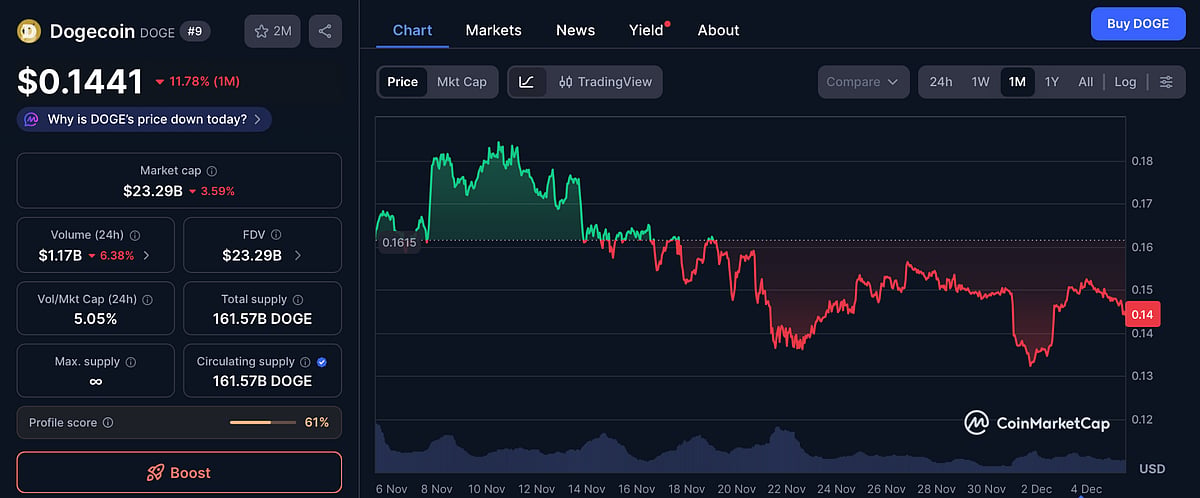This screenshot has height=498, width=1200.
Task: Switch to TradingView chart mode
Action: pos(604,82)
